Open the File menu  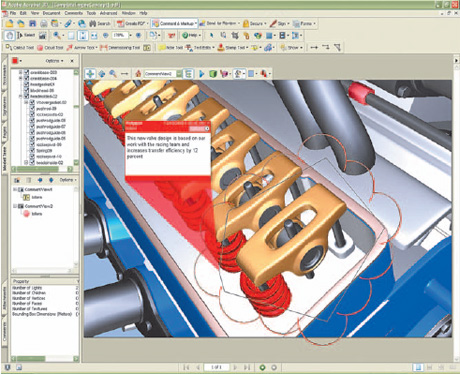point(13,13)
